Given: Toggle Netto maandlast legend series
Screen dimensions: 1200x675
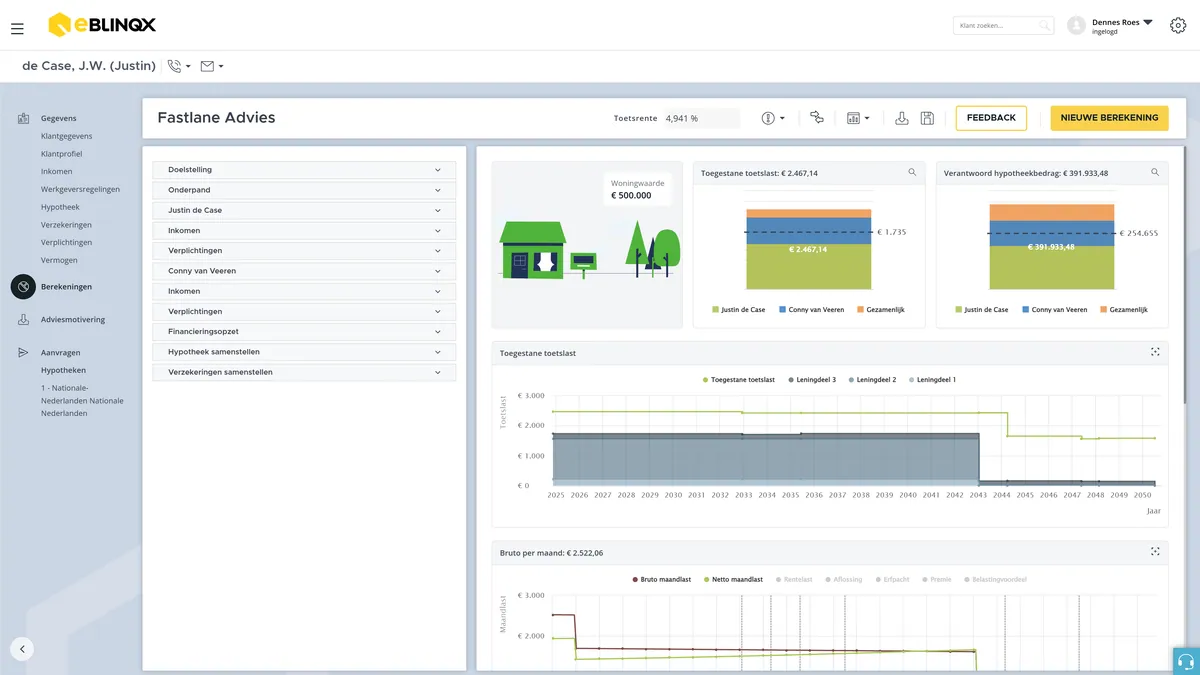Looking at the screenshot, I should 734,579.
